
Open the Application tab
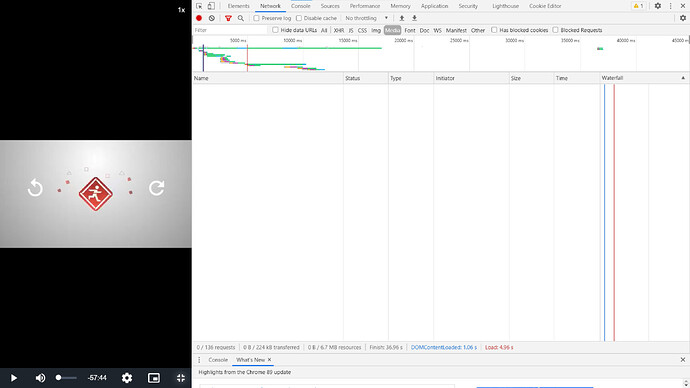coord(434,6)
